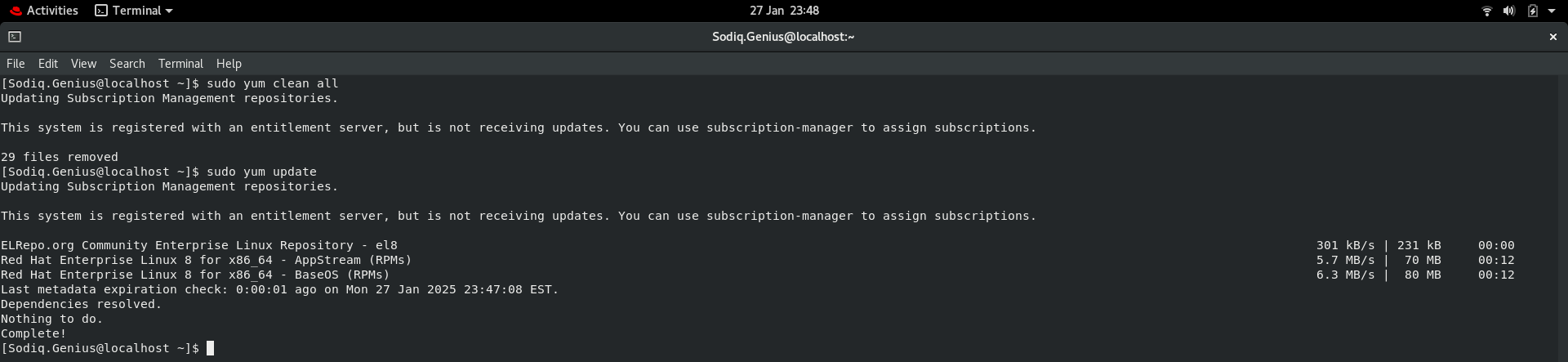Screen dimensions: 1568x362
Task: Click the Activities button
Action: [52, 11]
